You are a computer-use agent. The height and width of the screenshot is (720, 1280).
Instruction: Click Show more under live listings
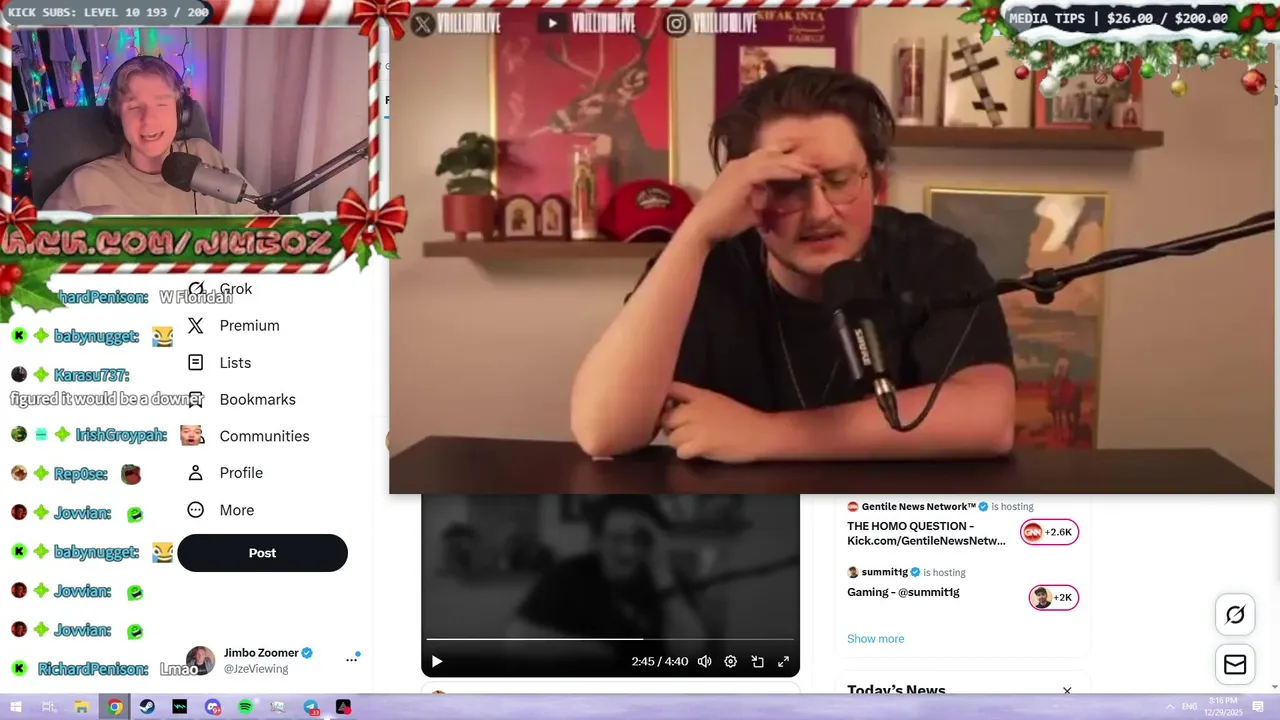coord(875,639)
